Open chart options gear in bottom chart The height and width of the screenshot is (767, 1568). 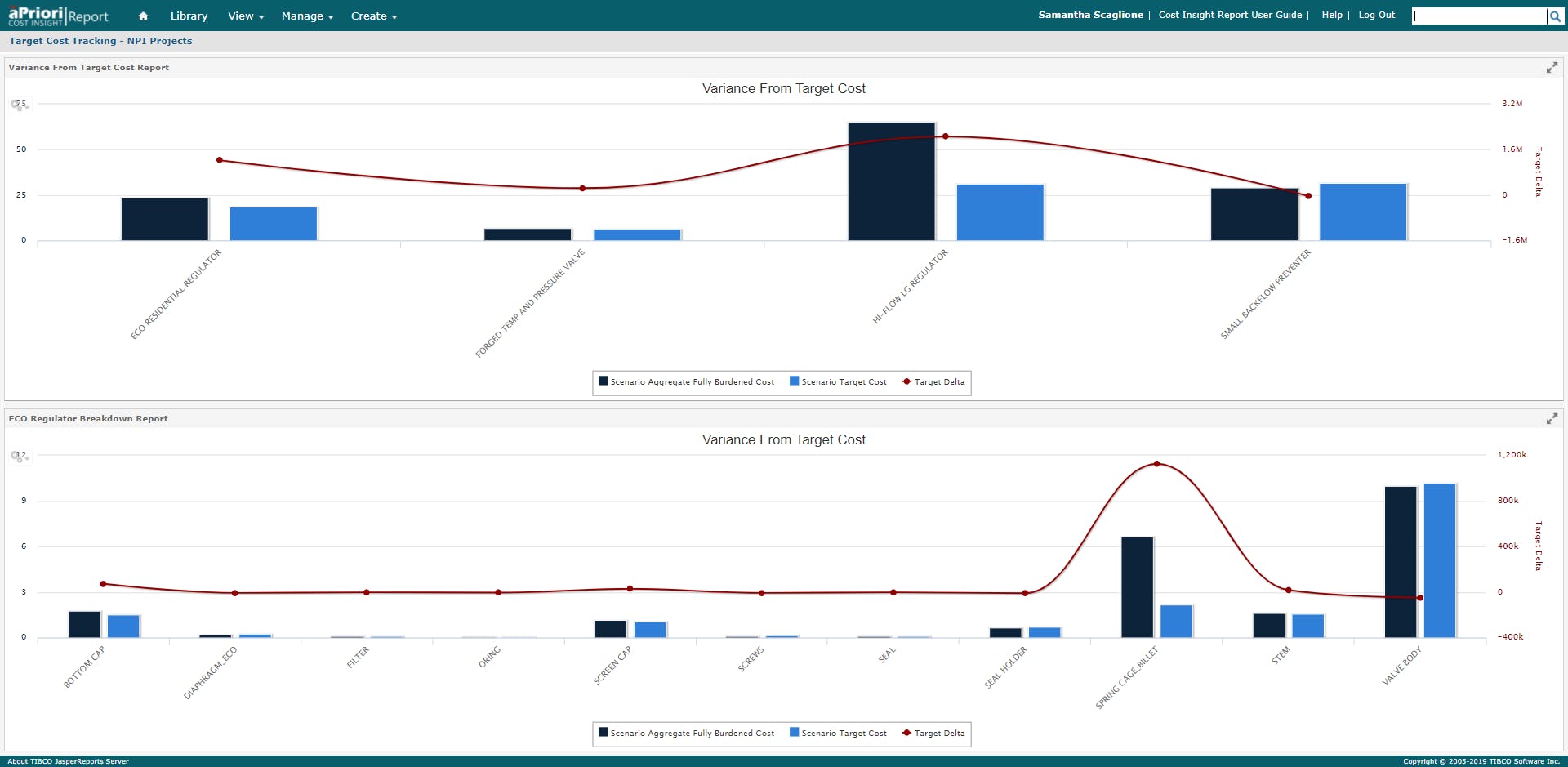(17, 456)
